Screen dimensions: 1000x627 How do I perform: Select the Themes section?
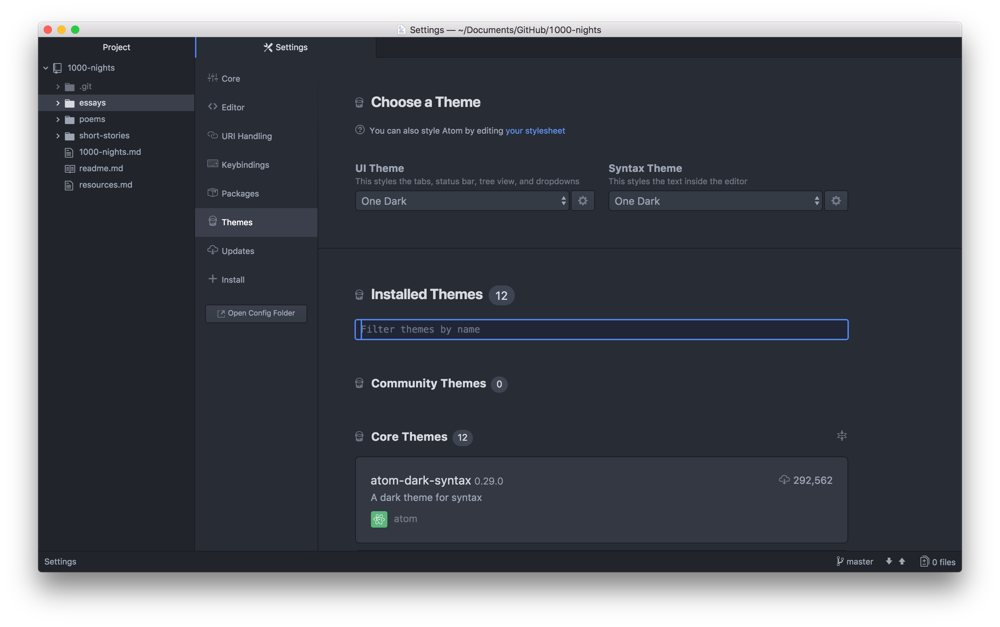pos(256,222)
